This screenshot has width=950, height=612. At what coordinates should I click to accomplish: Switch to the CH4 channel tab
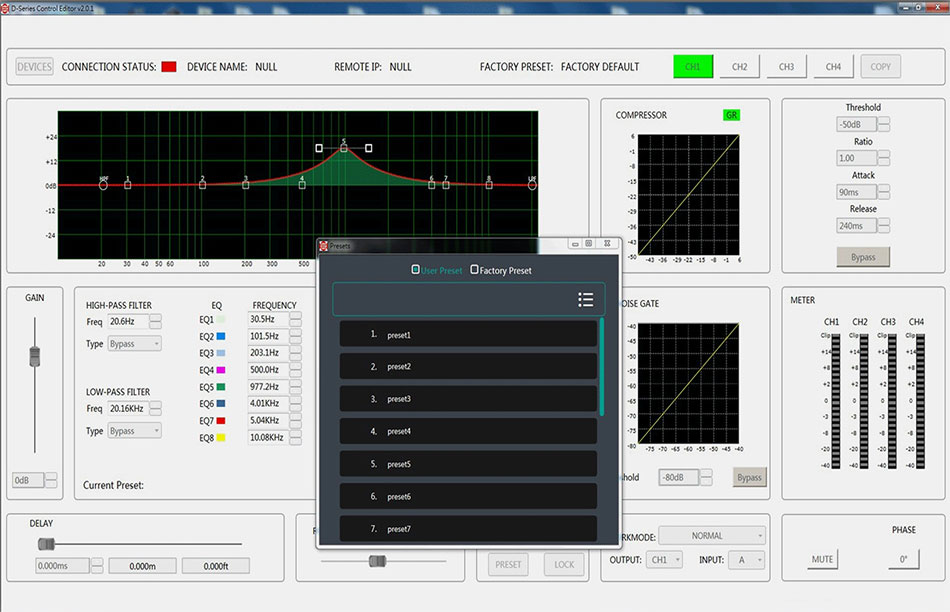tap(833, 67)
